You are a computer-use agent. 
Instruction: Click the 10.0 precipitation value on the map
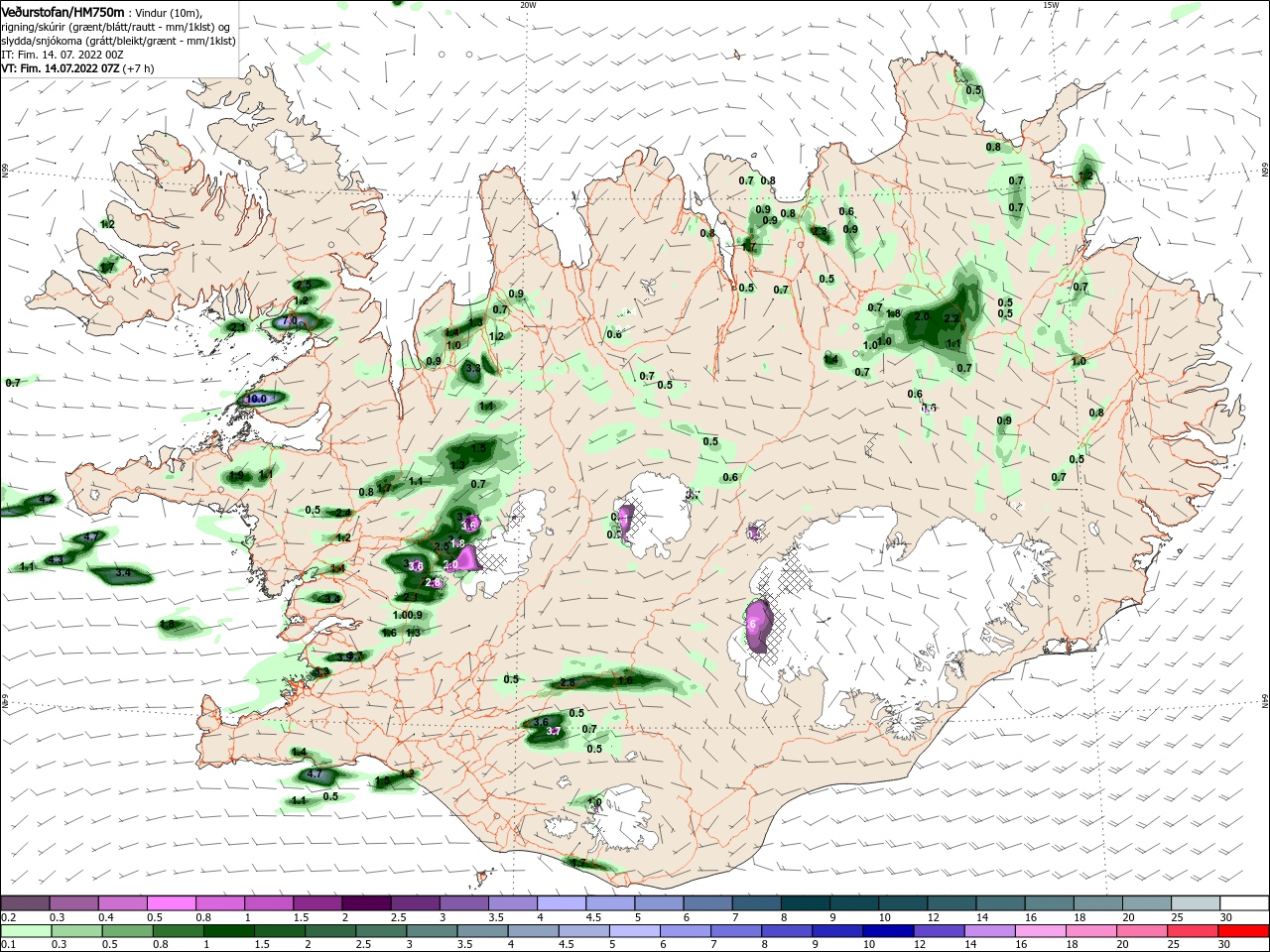tap(256, 399)
